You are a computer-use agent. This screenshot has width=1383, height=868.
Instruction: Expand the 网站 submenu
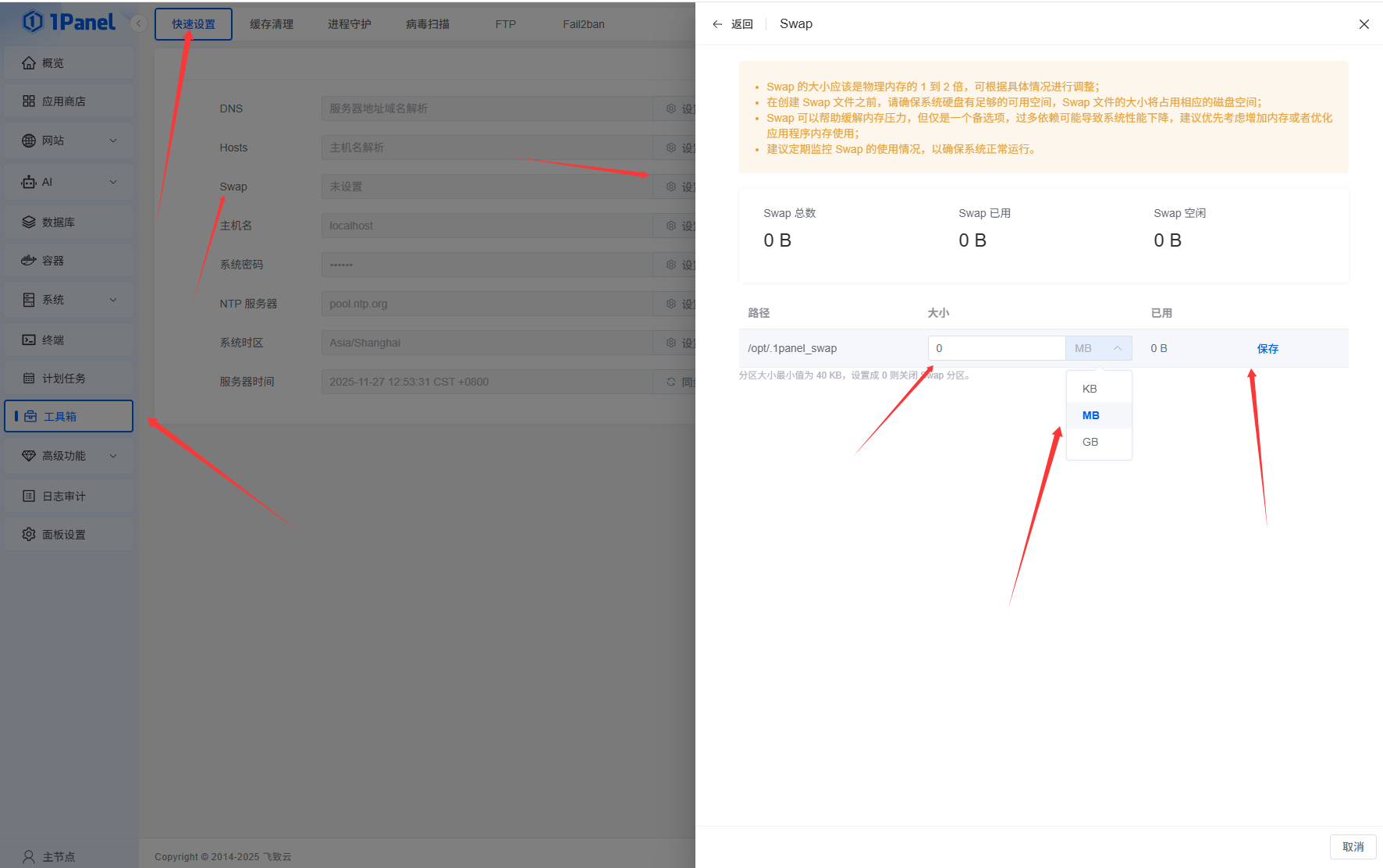coord(113,141)
